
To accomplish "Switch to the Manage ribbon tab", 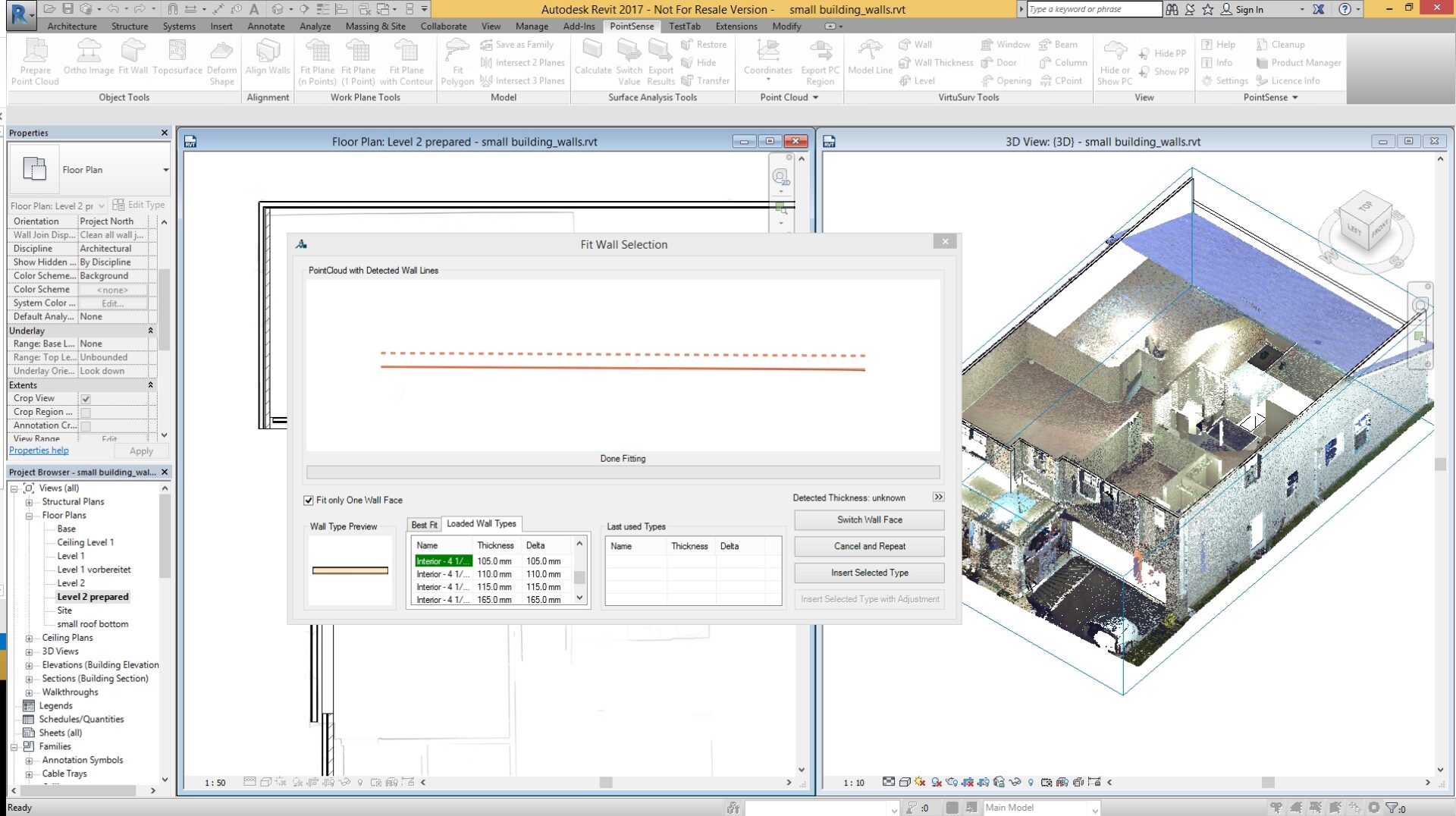I will [x=532, y=27].
